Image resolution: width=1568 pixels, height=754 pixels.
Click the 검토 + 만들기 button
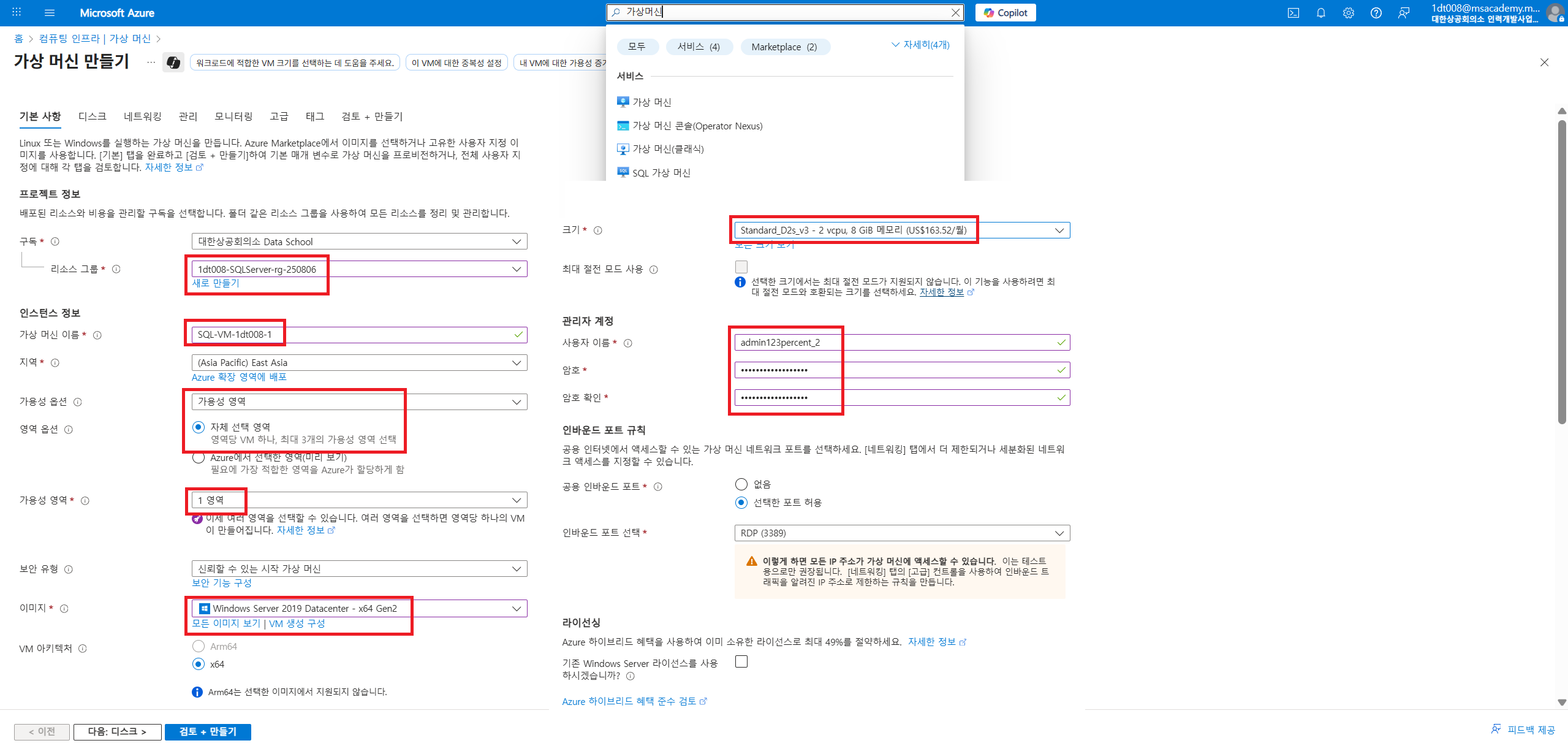click(x=207, y=731)
